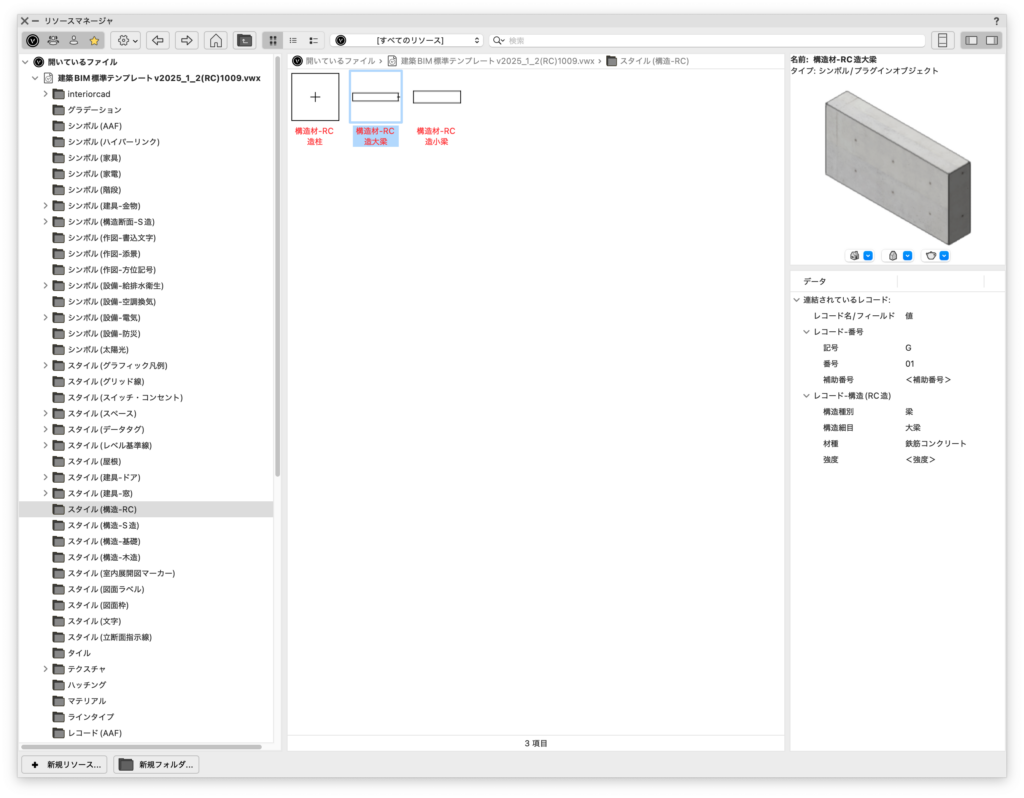Toggle the file browser pane on left
Image resolution: width=1024 pixels, height=798 pixels.
pos(970,40)
